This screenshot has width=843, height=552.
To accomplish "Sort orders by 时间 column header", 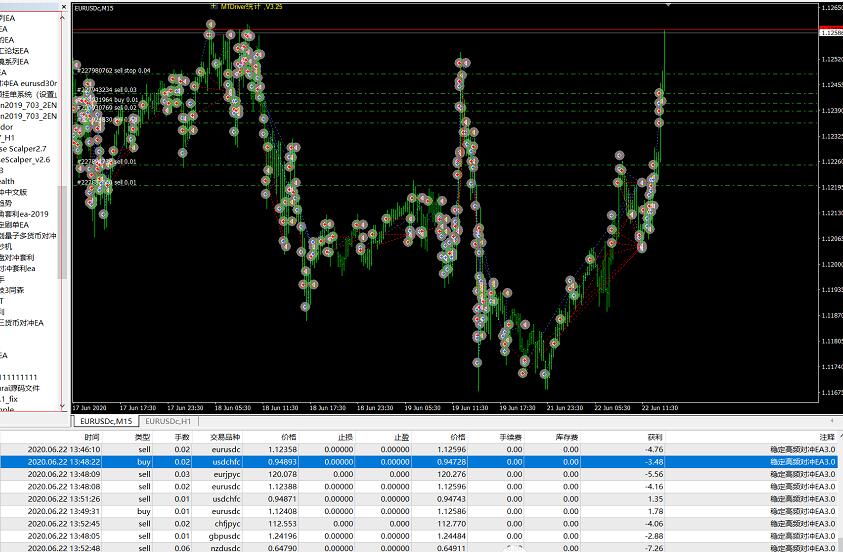I will tap(92, 438).
